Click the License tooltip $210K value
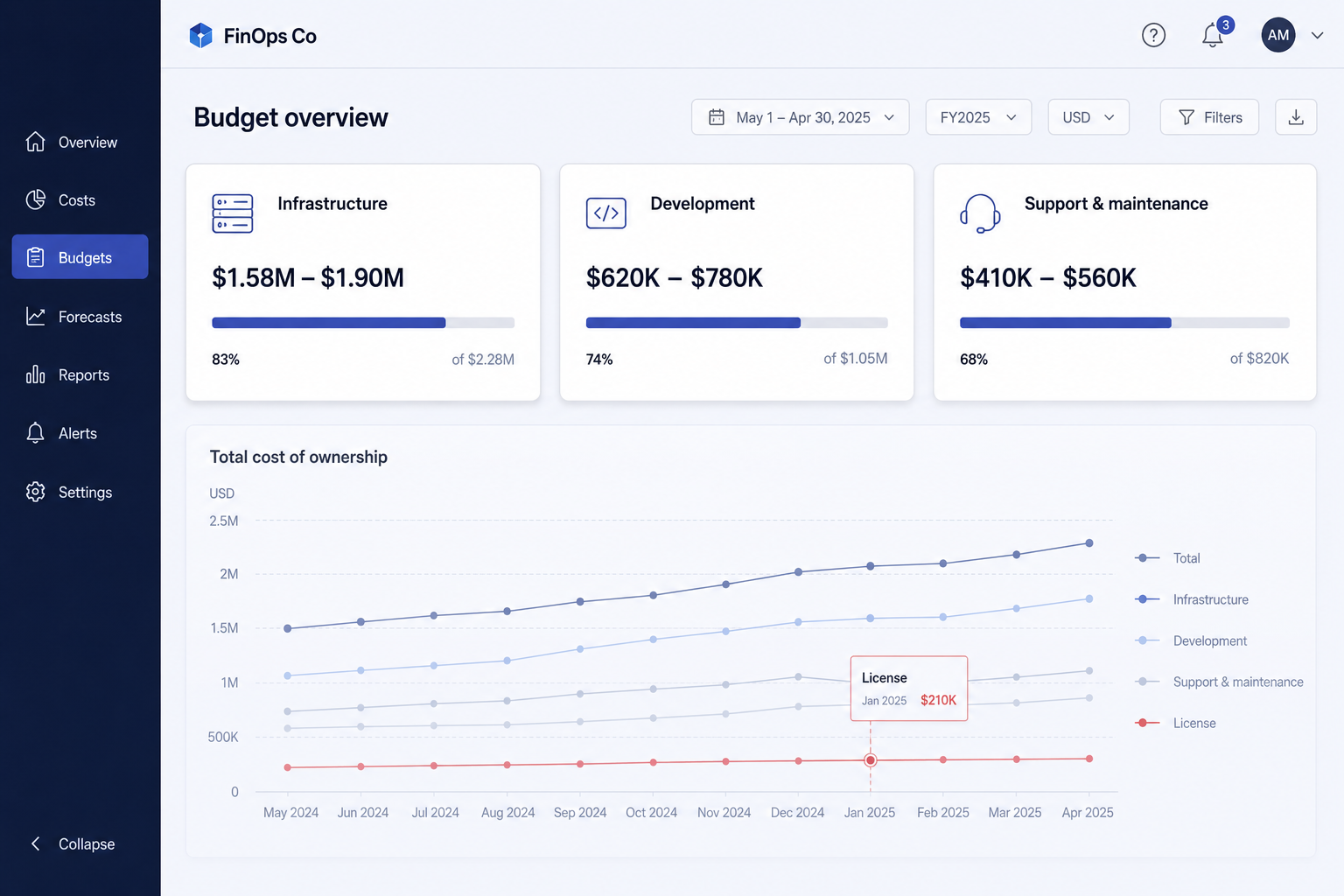The width and height of the screenshot is (1344, 896). pos(938,700)
